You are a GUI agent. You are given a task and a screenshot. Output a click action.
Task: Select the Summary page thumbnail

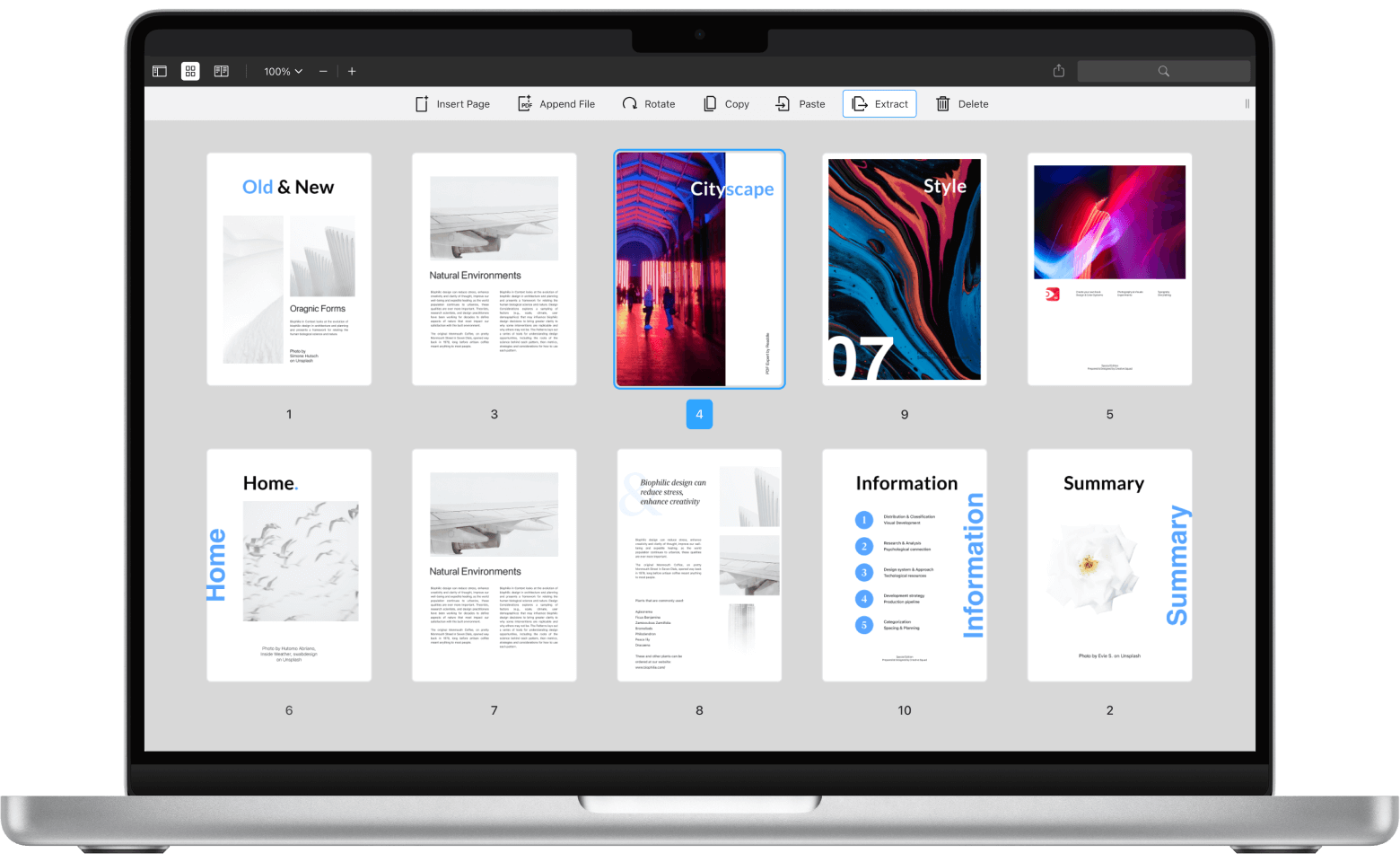[1109, 566]
